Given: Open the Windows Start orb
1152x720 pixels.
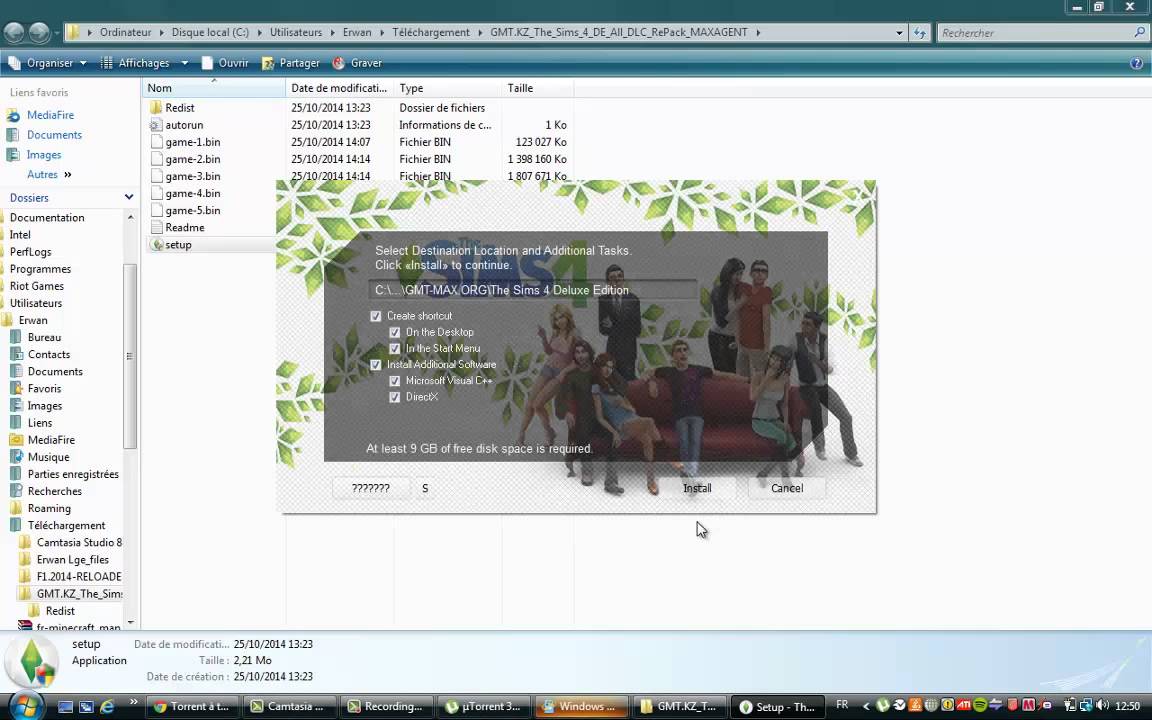Looking at the screenshot, I should click(x=26, y=706).
